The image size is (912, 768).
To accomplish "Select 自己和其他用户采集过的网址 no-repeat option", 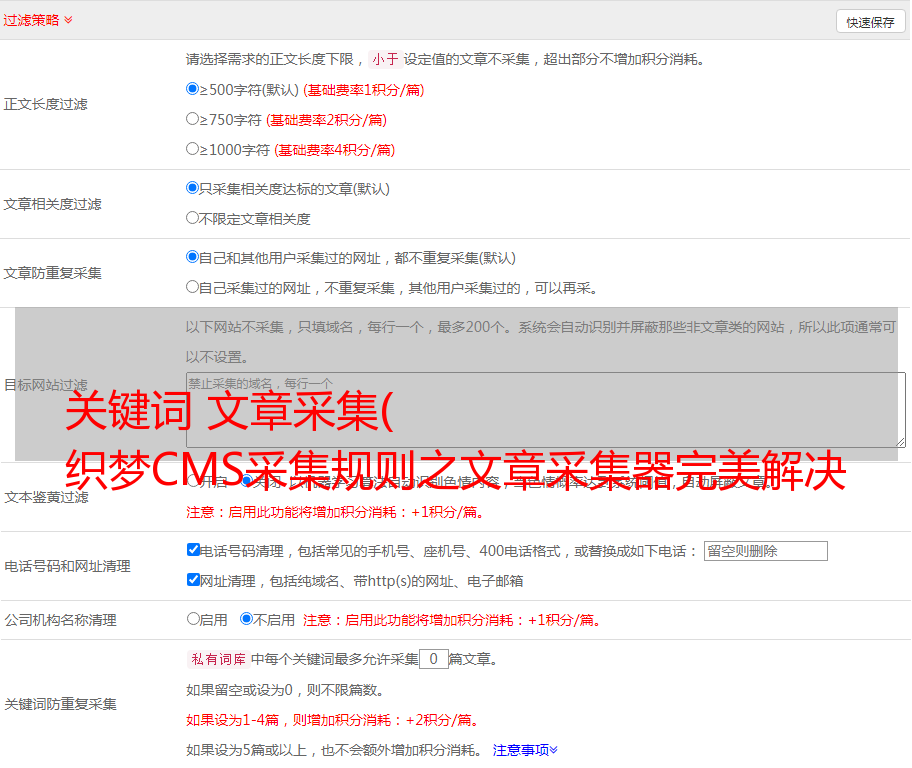I will [x=193, y=257].
